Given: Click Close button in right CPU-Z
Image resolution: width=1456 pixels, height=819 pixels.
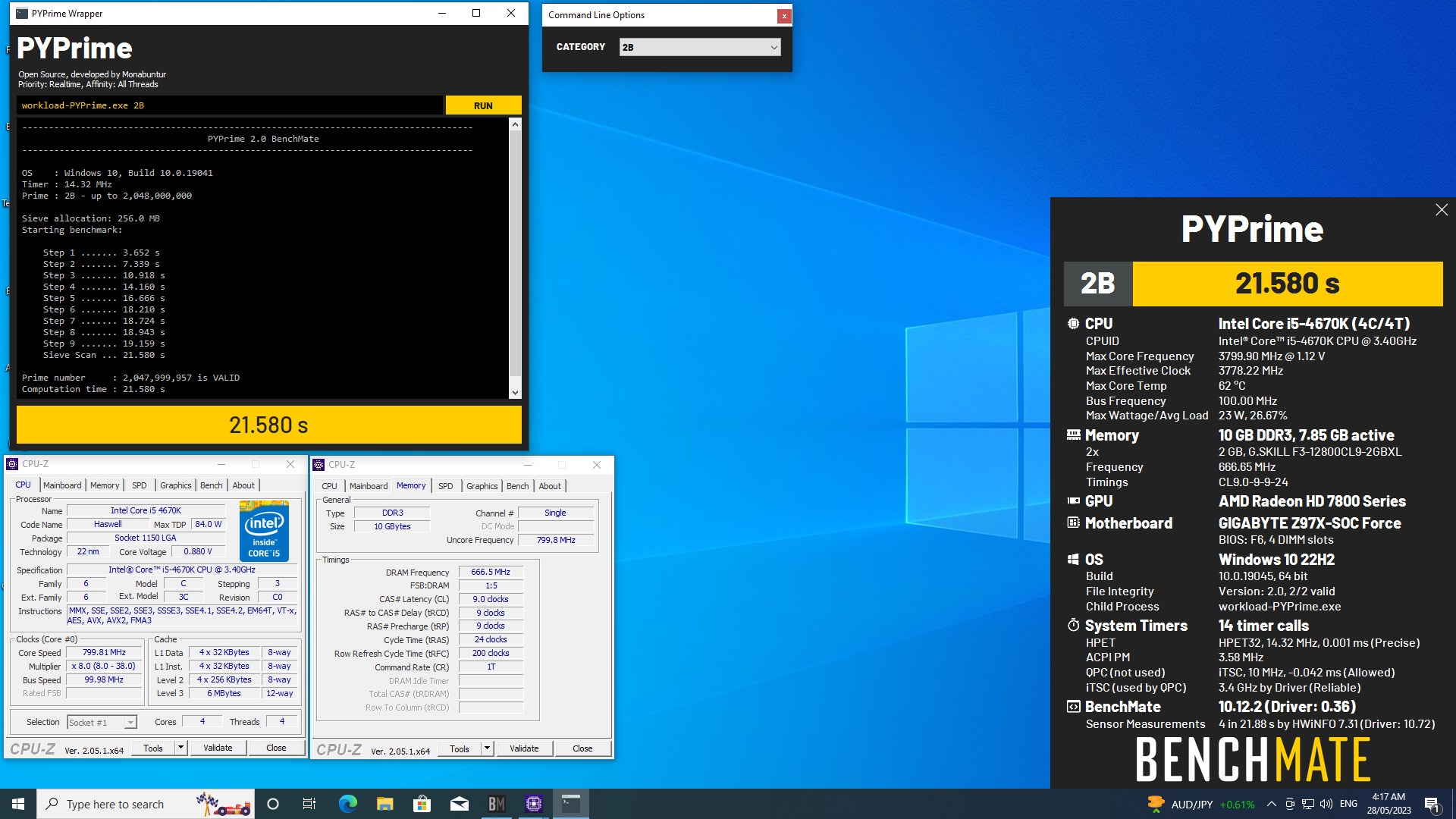Looking at the screenshot, I should [582, 748].
